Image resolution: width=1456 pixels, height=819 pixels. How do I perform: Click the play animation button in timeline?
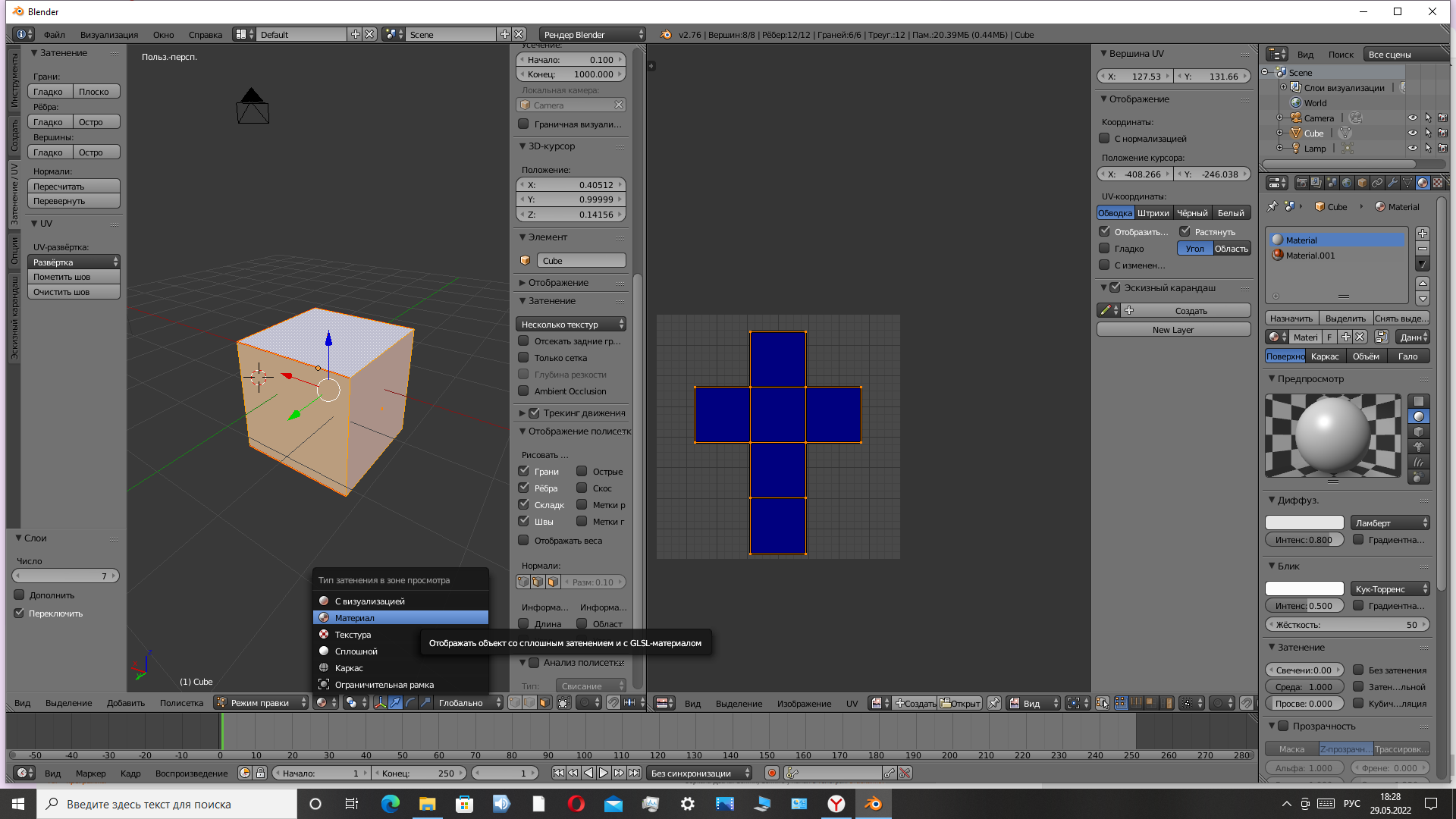(x=604, y=773)
